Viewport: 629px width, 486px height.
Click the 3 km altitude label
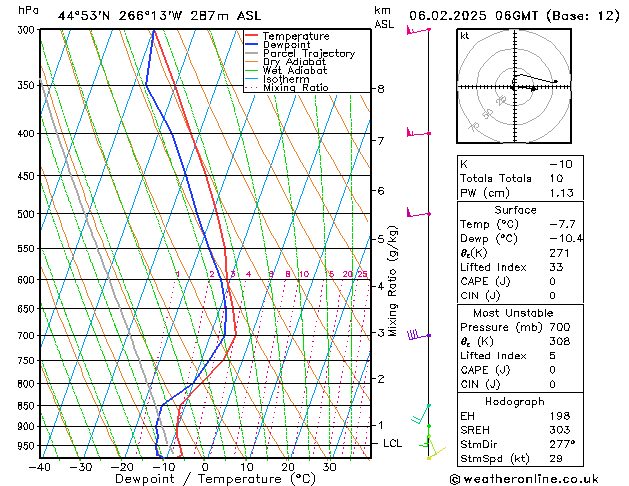381,332
